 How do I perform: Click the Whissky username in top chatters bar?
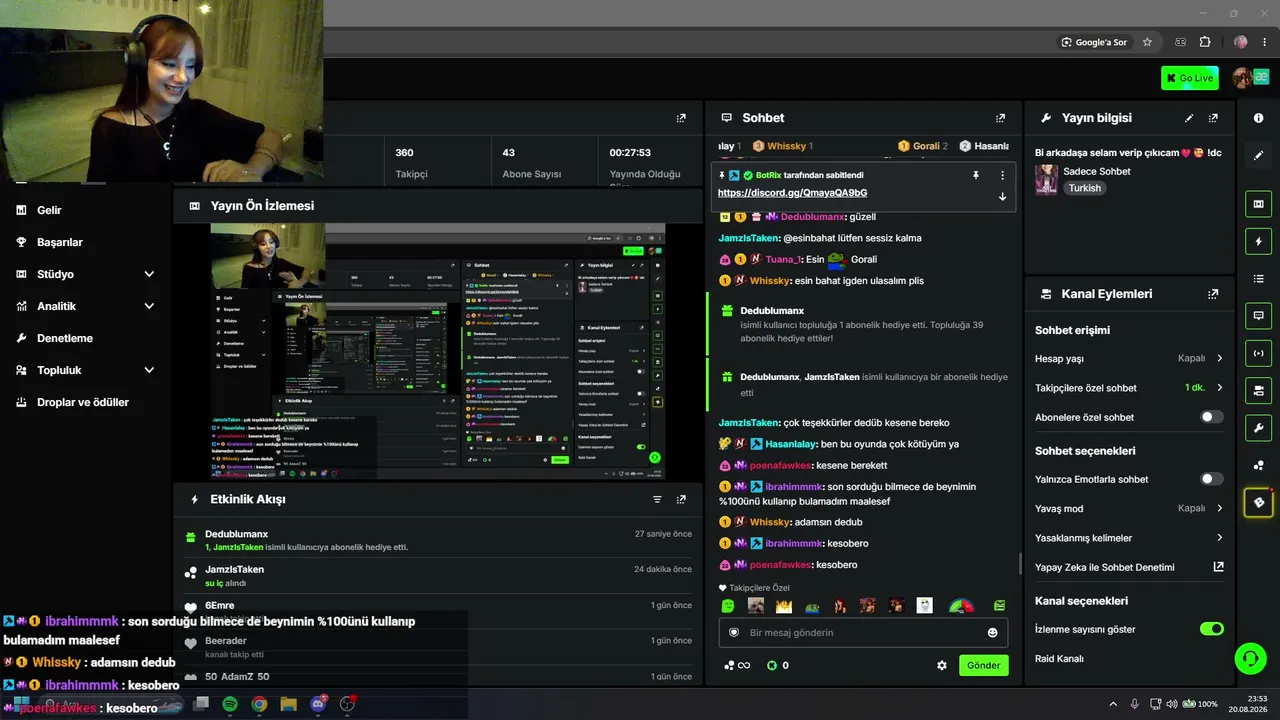tap(787, 146)
